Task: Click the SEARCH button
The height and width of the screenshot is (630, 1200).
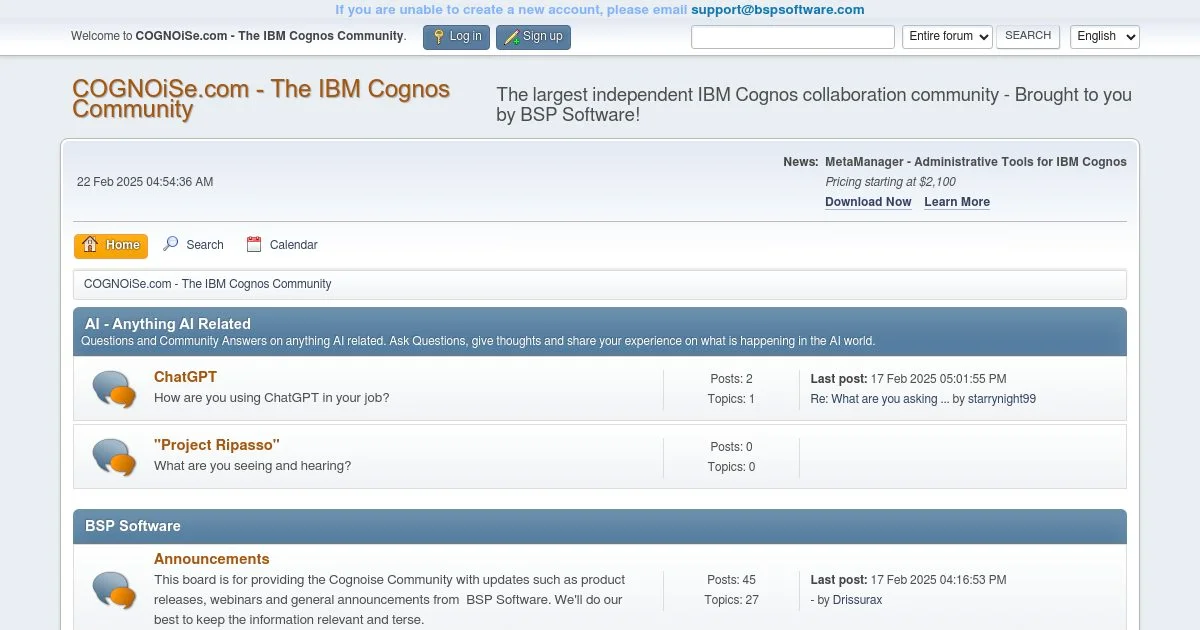Action: tap(1028, 36)
